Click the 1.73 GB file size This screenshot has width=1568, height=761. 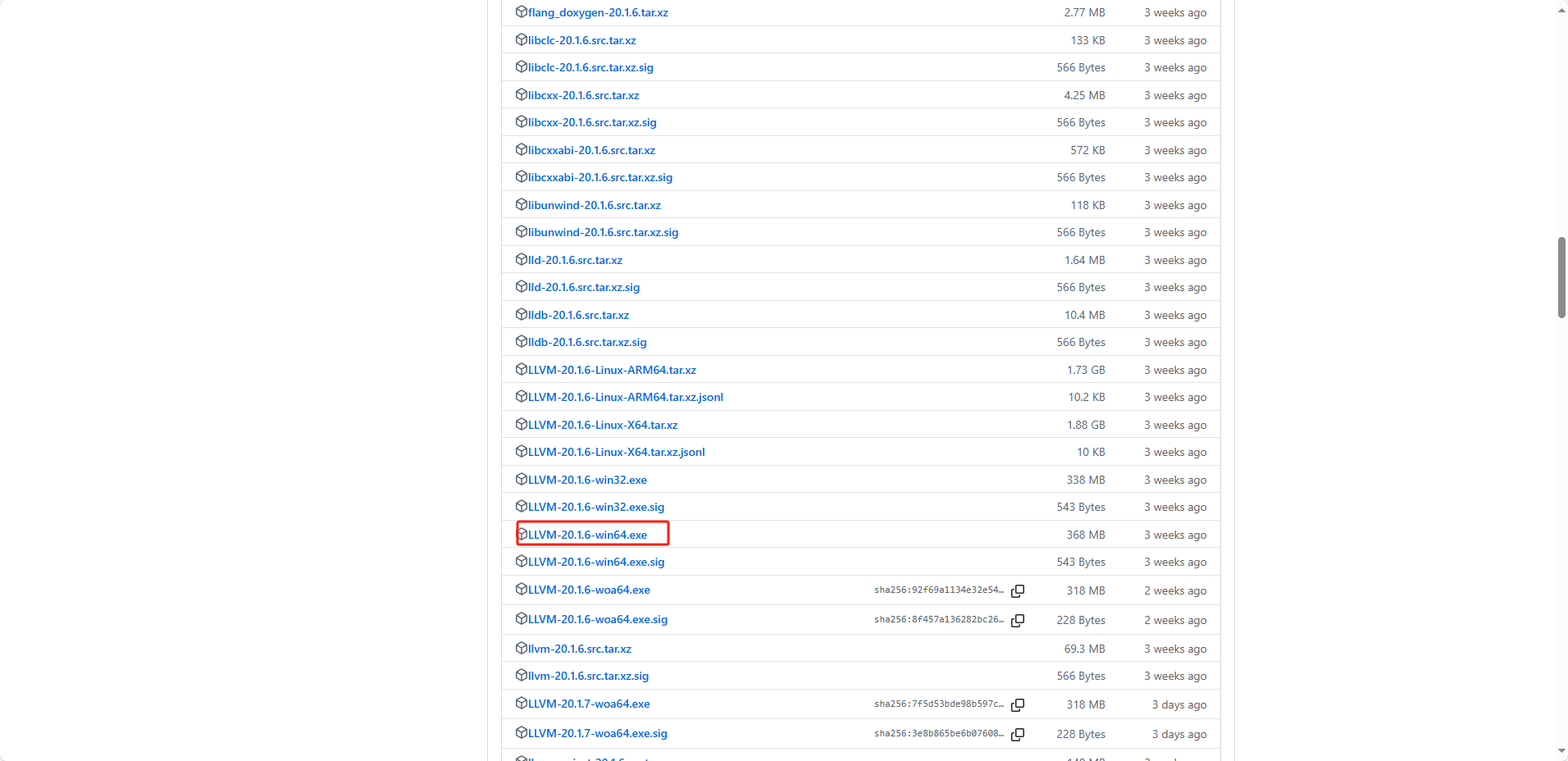pyautogui.click(x=1086, y=370)
